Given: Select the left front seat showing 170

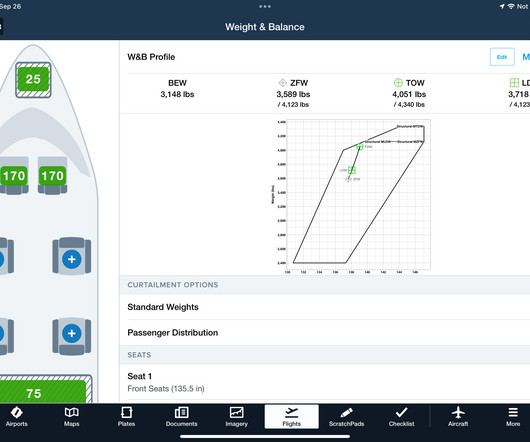Looking at the screenshot, I should (x=14, y=176).
